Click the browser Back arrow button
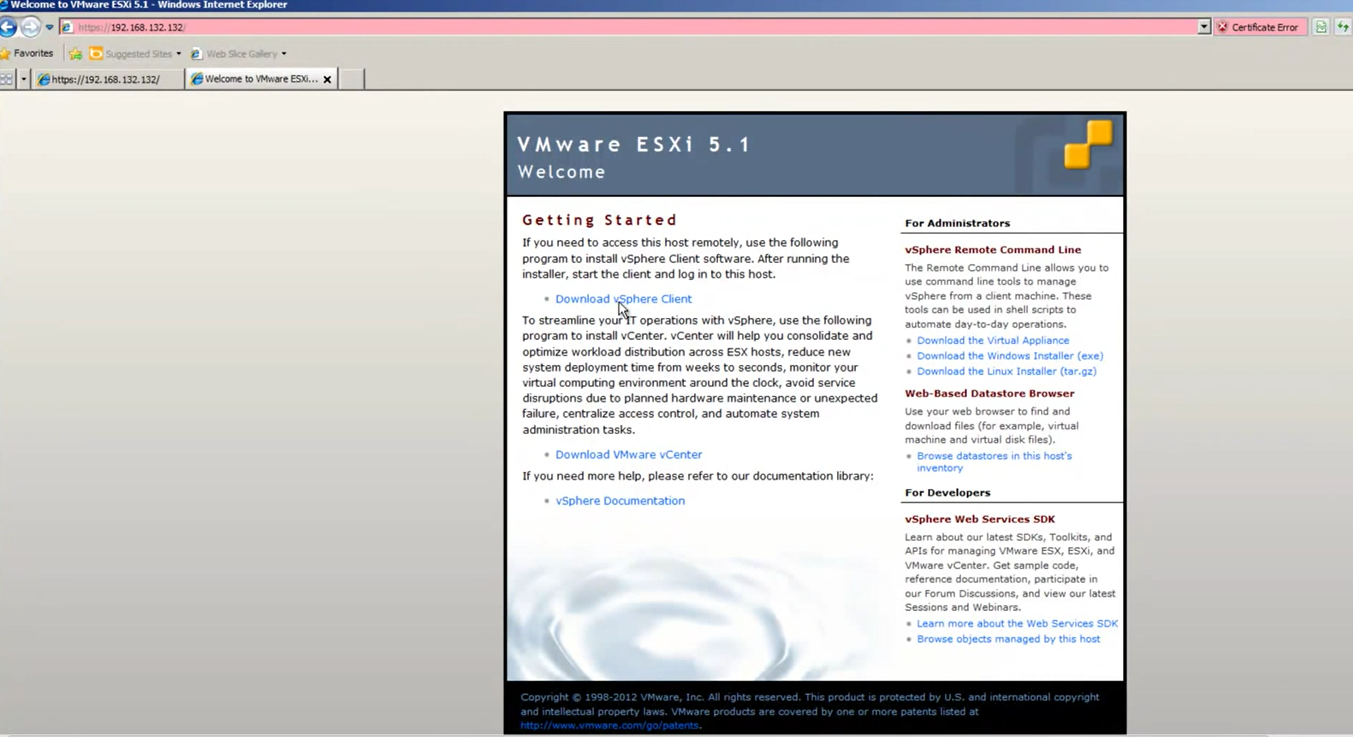 (7, 27)
